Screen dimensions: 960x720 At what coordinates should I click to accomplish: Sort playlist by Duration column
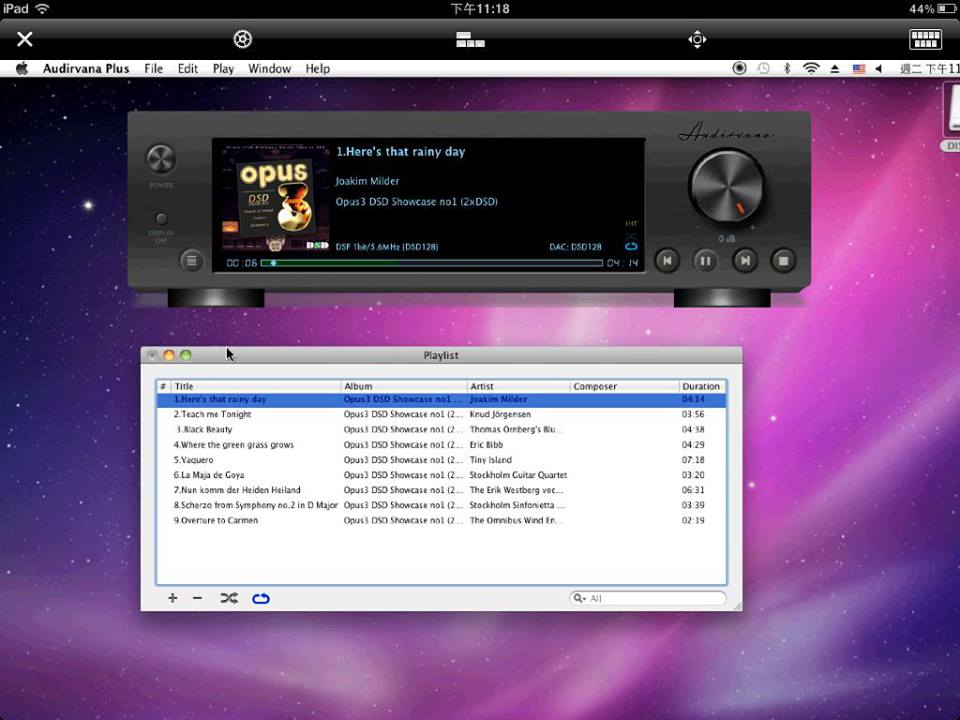(x=702, y=386)
